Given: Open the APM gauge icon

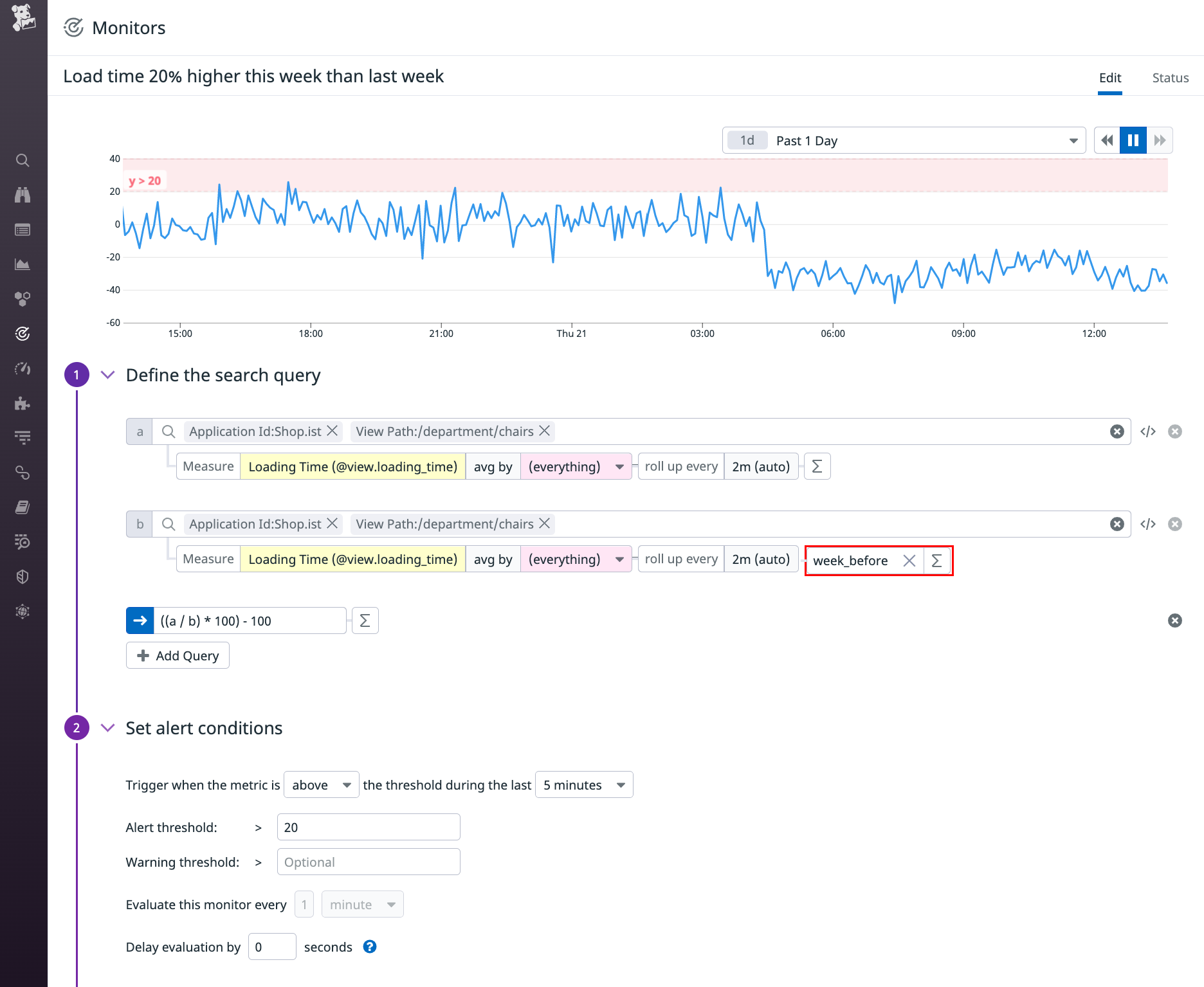Looking at the screenshot, I should pyautogui.click(x=23, y=368).
